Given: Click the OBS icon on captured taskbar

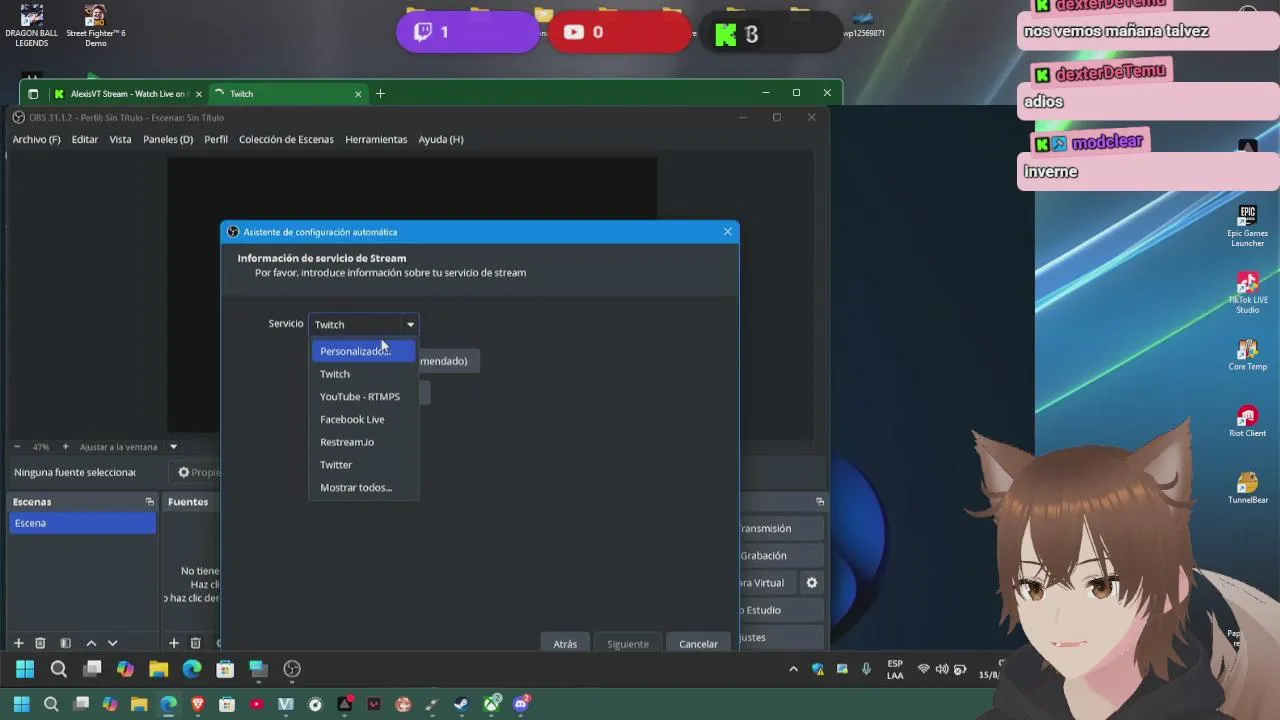Looking at the screenshot, I should (x=292, y=669).
